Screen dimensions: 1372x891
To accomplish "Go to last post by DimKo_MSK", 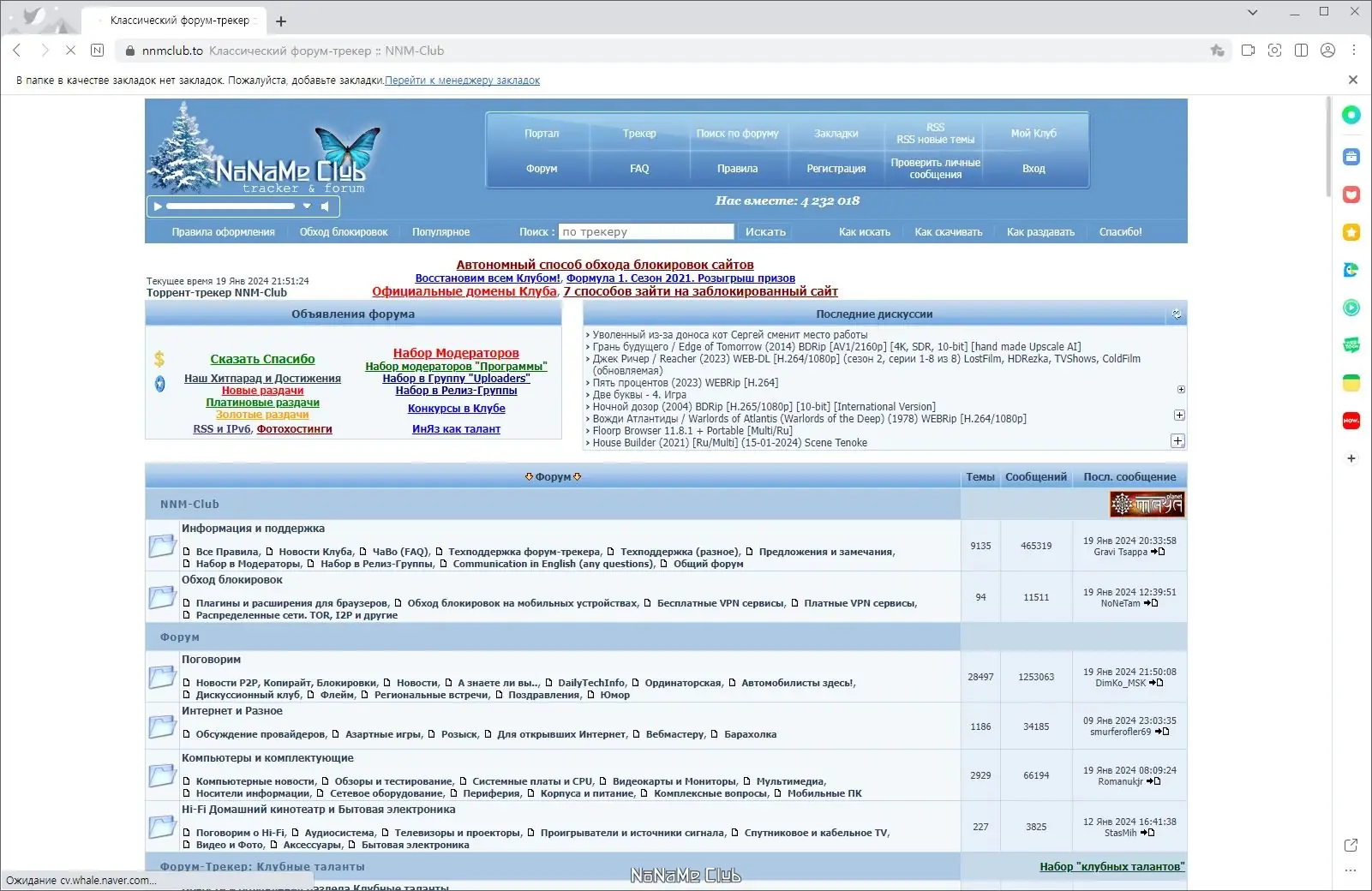I will [1156, 683].
